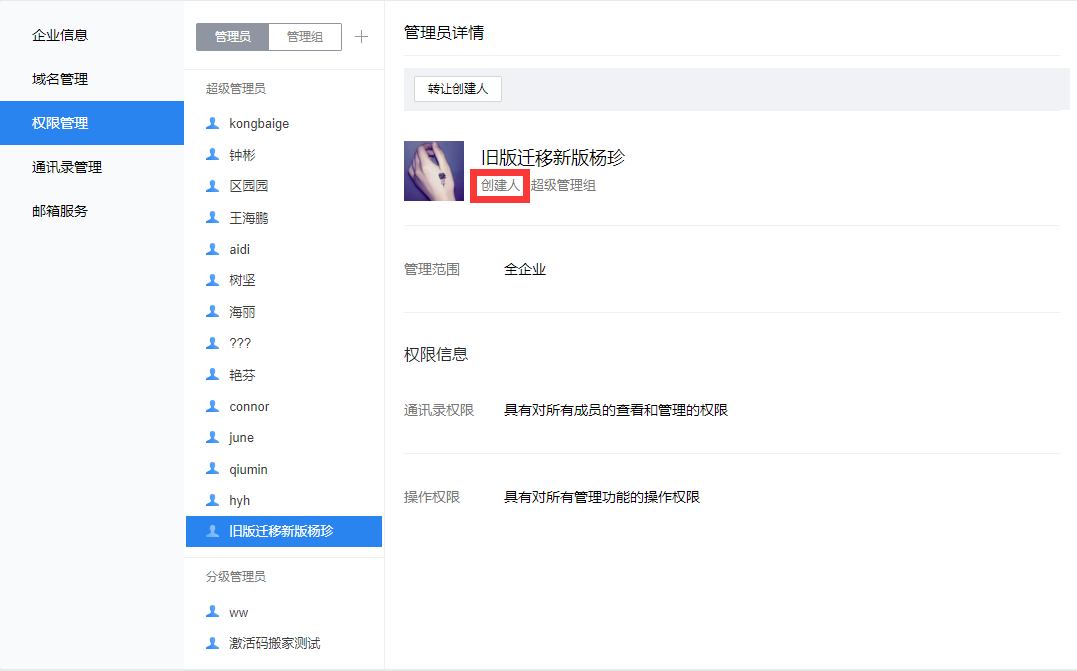Click the person icon next to aidi
Screen dimensions: 1077x671
[212, 249]
